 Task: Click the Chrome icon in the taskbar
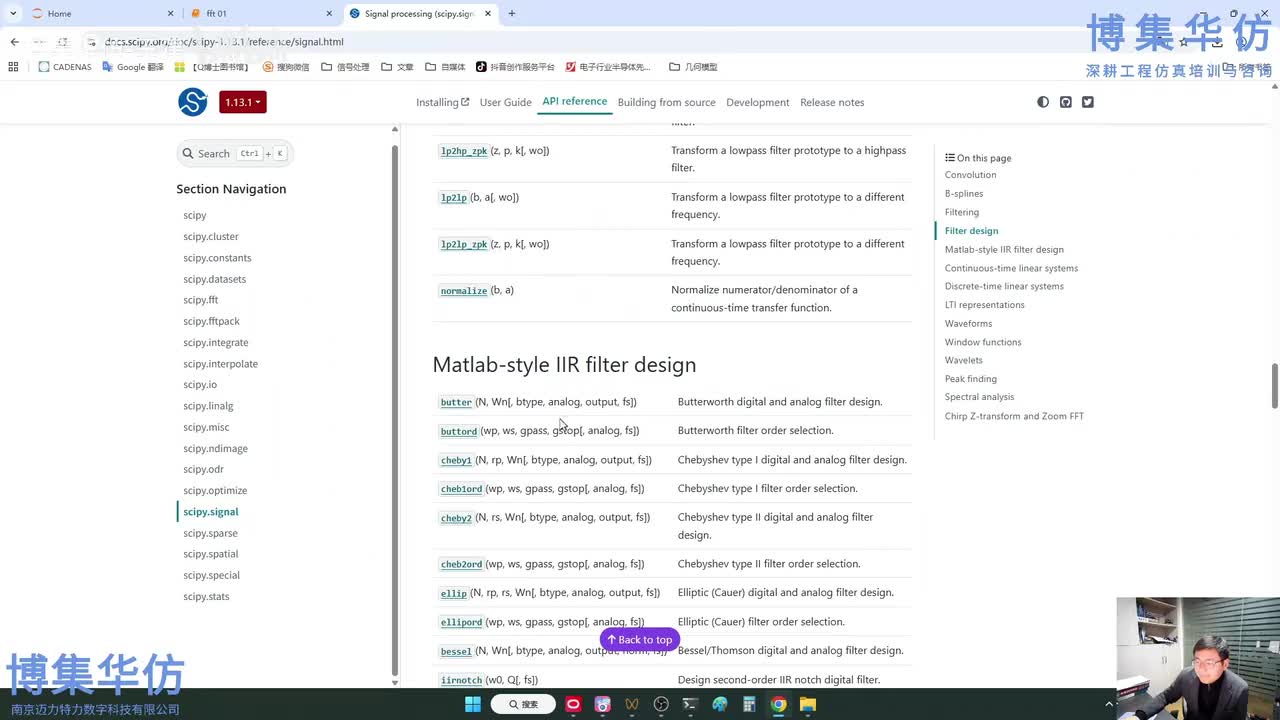click(778, 704)
